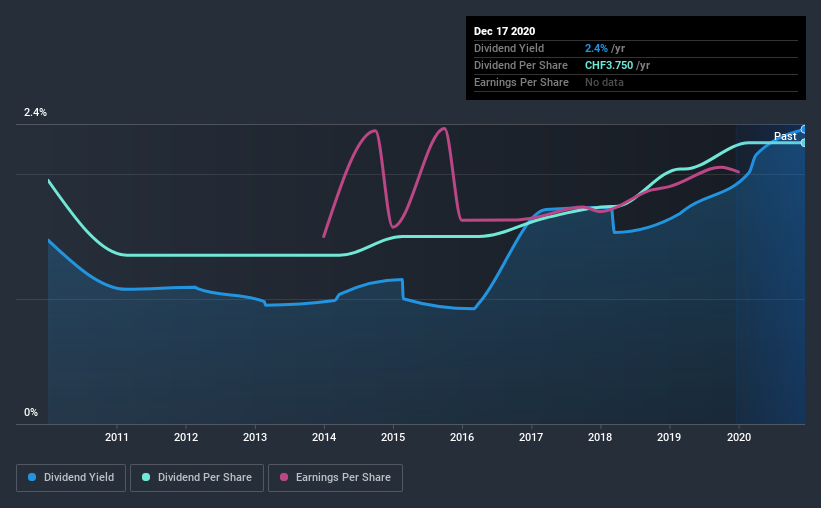Click the teal dot beside Dividend Per Share legend

tap(146, 478)
